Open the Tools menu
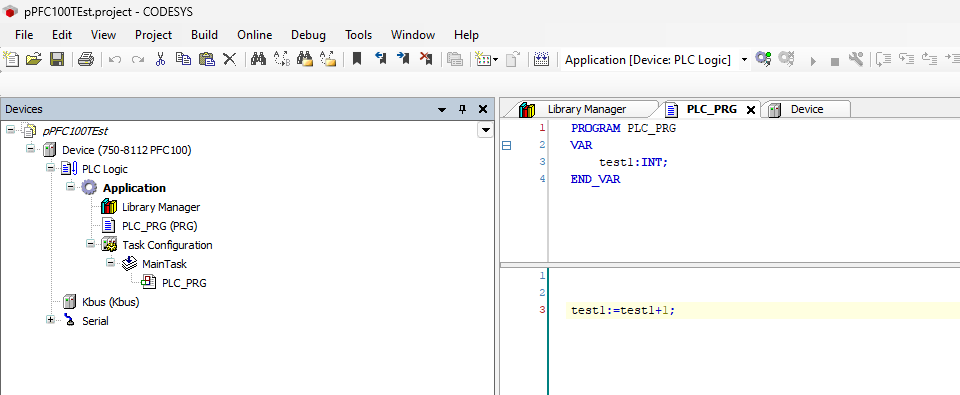Image resolution: width=960 pixels, height=395 pixels. pos(359,35)
